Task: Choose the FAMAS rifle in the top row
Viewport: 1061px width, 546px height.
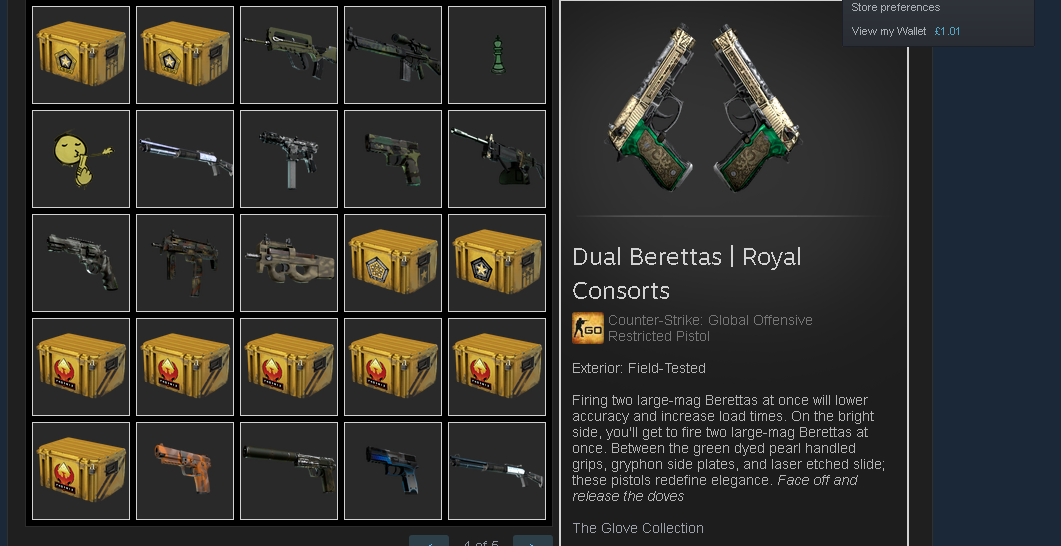Action: point(289,55)
